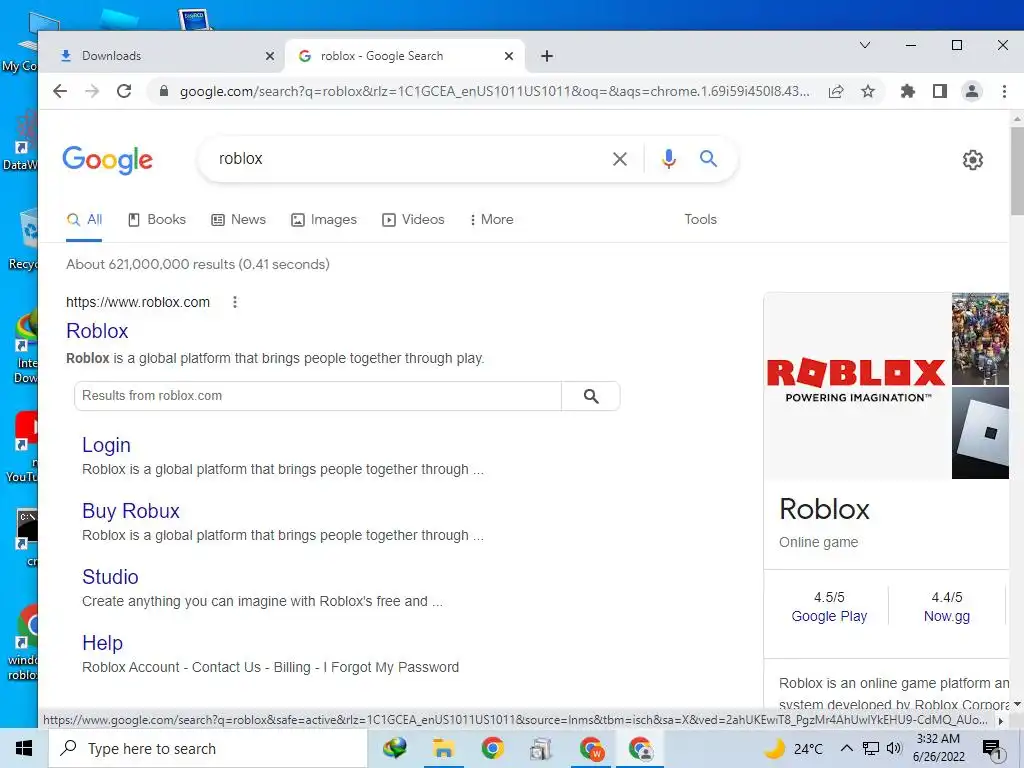1024x768 pixels.
Task: Open the Help sitelink
Action: point(103,643)
